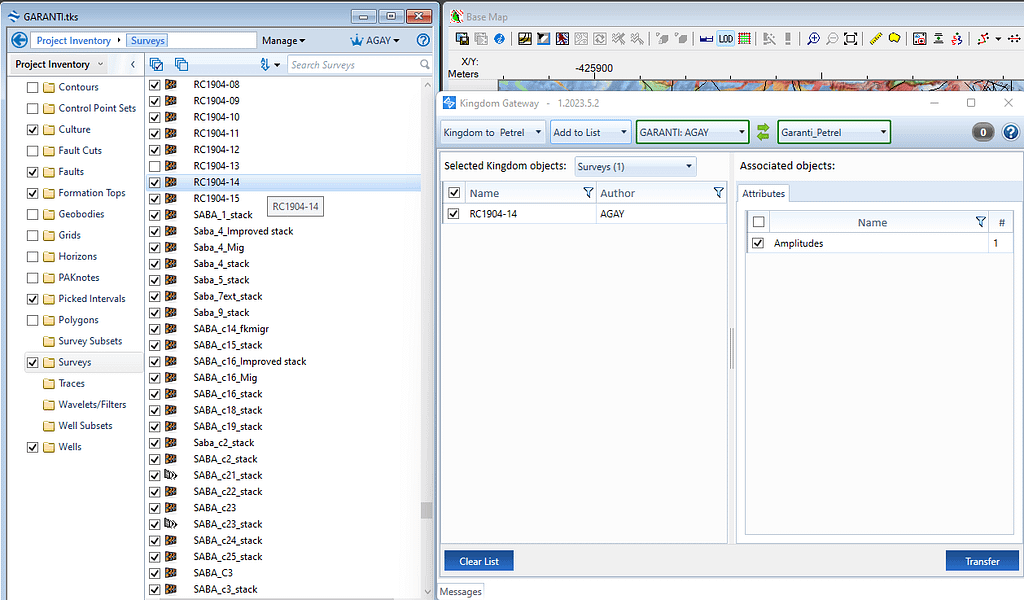Click the Attributes Name column filter icon

980,222
